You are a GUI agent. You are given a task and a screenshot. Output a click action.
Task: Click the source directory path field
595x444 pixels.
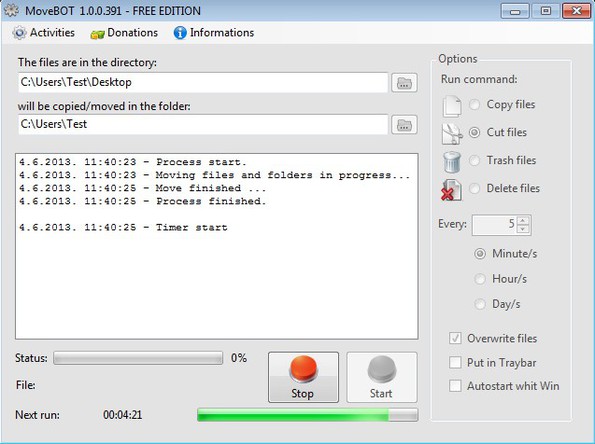[203, 82]
